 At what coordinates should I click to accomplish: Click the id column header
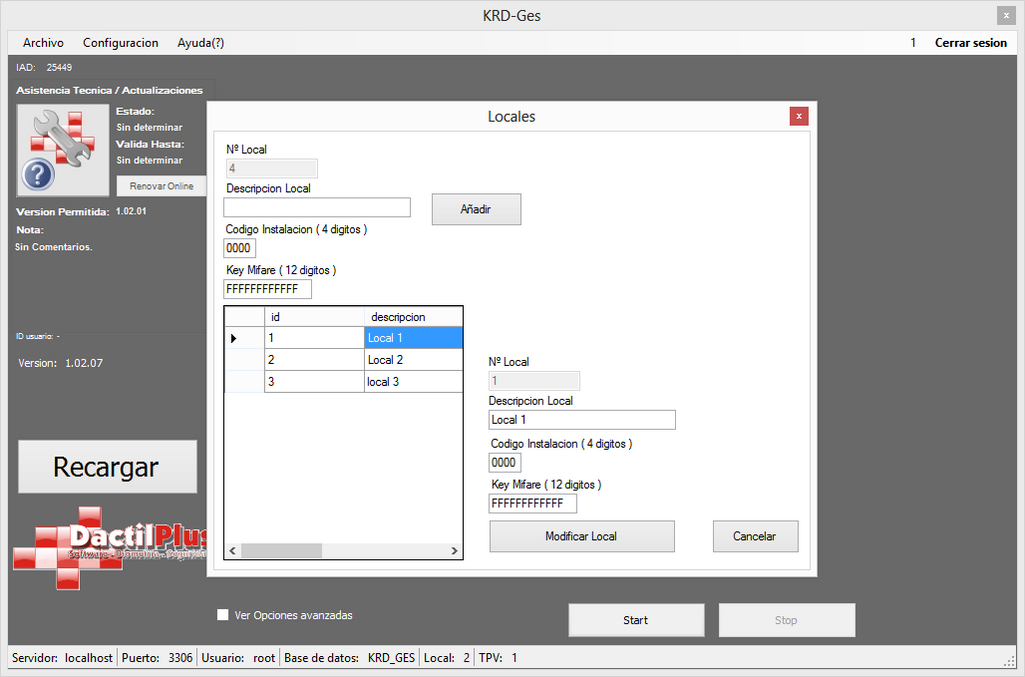[x=314, y=317]
